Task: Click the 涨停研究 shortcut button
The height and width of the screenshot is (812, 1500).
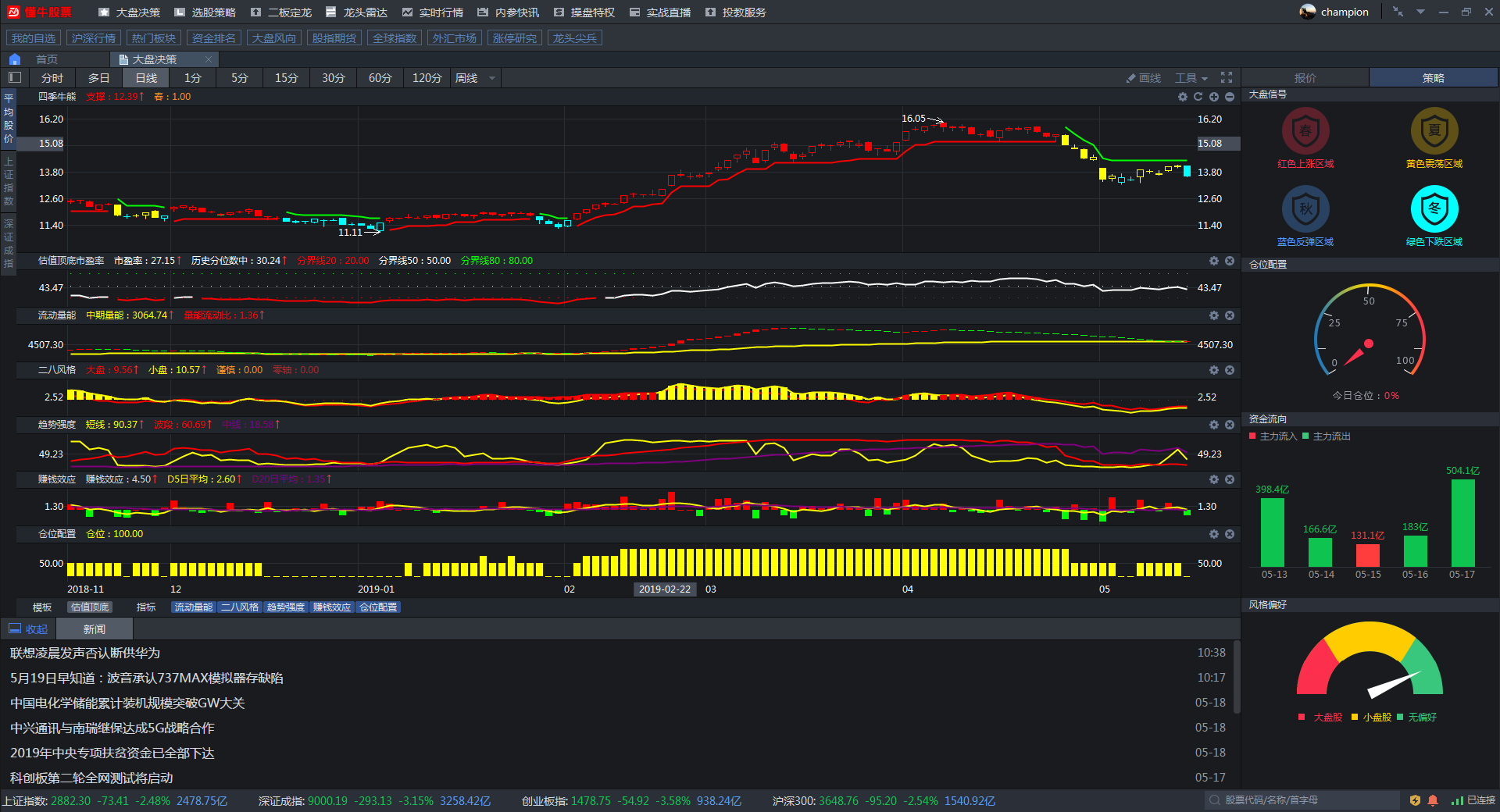Action: 515,38
